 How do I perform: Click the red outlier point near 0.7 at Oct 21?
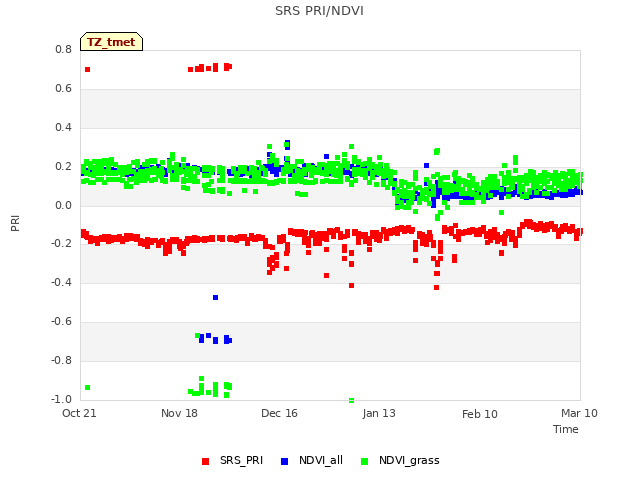click(x=87, y=69)
